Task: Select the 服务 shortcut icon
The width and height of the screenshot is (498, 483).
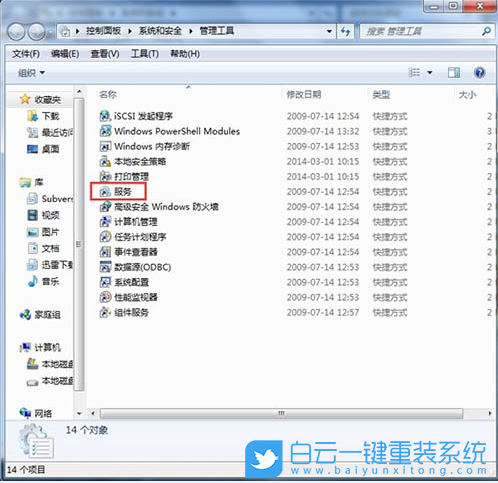Action: (x=105, y=191)
